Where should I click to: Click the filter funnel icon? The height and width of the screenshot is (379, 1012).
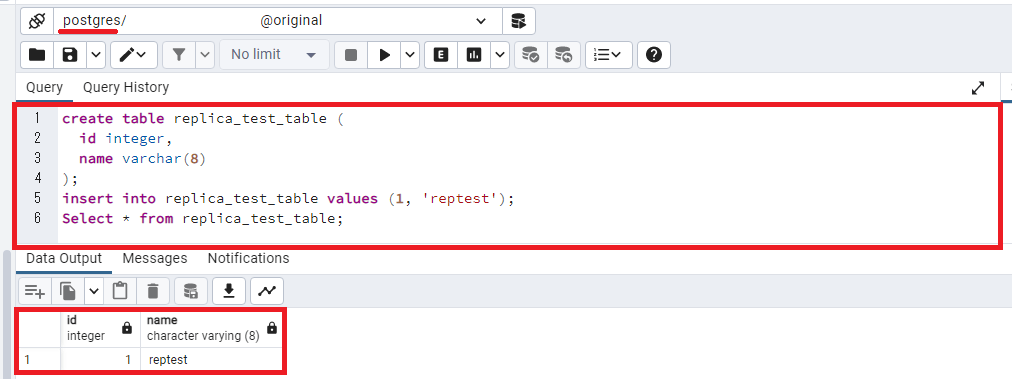pyautogui.click(x=179, y=55)
